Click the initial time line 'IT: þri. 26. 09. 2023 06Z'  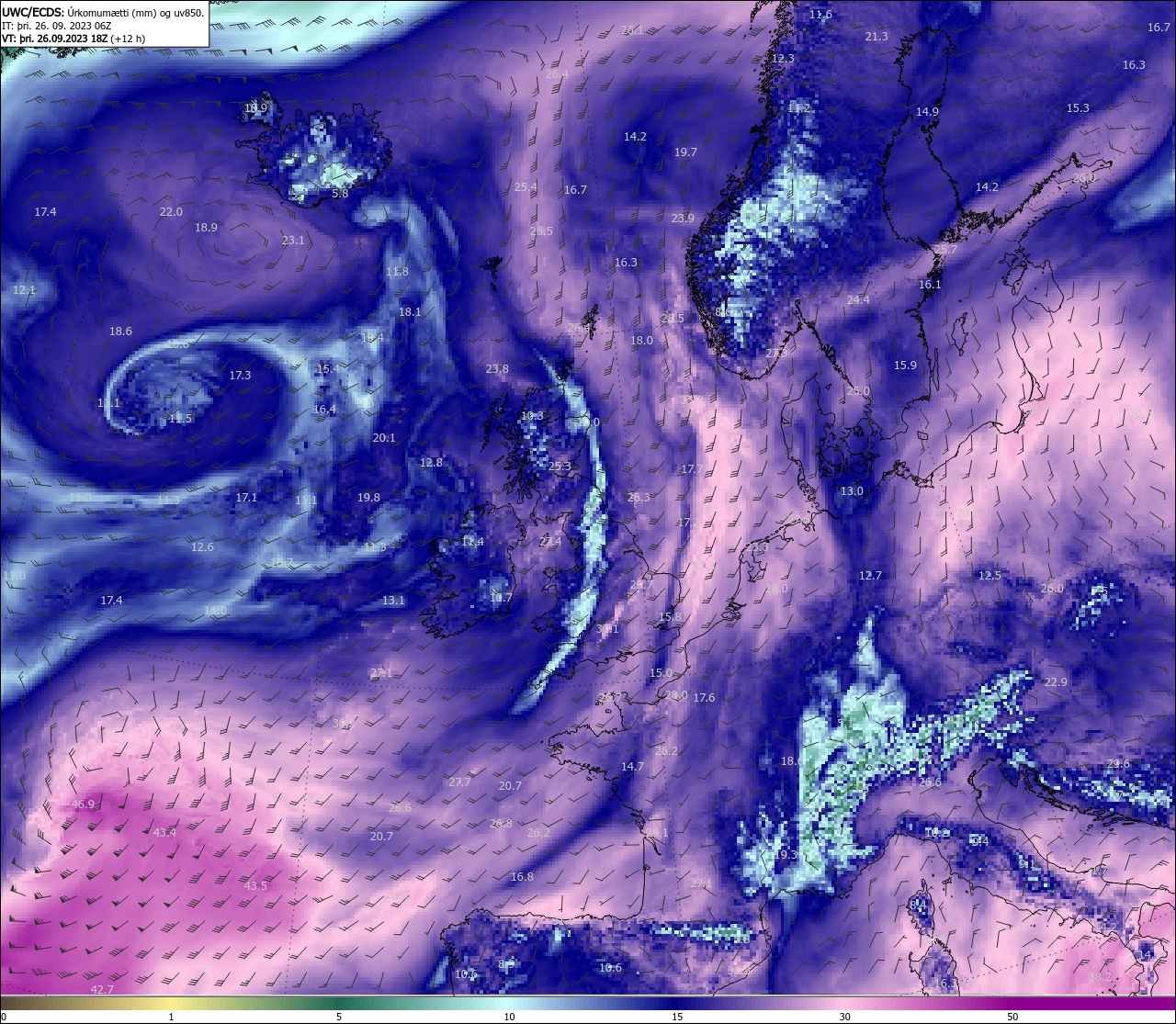click(56, 26)
